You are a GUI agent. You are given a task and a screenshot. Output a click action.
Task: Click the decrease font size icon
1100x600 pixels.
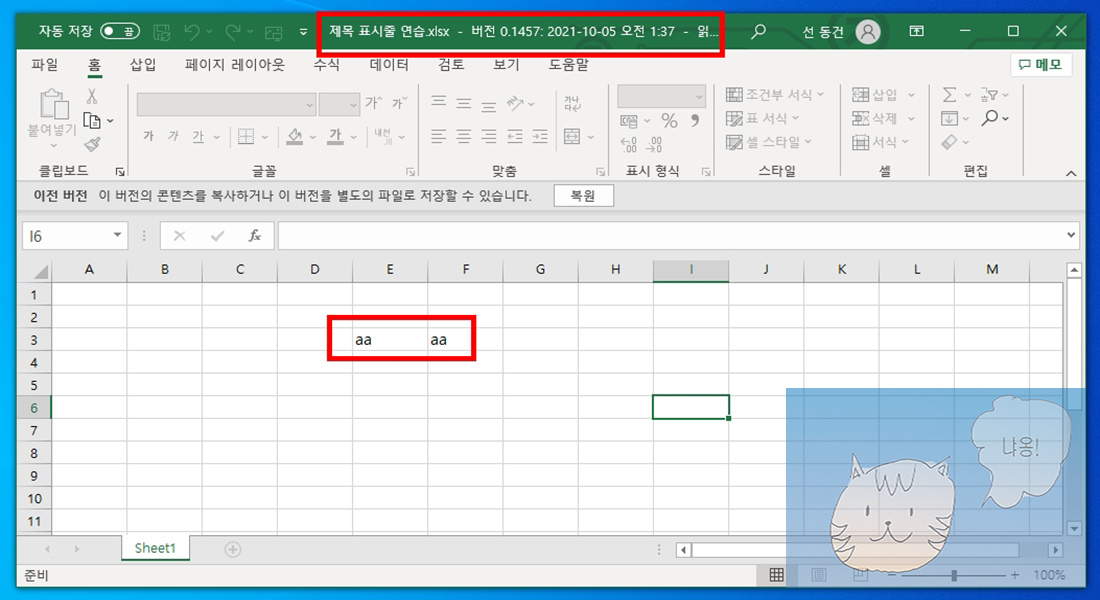coord(399,103)
